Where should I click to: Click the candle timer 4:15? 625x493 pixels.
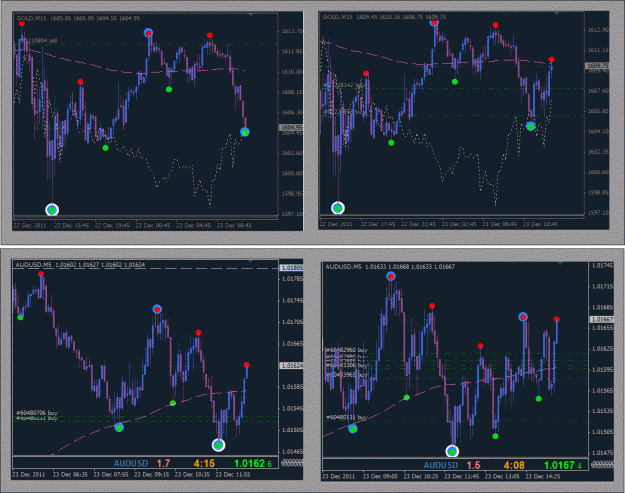click(204, 464)
